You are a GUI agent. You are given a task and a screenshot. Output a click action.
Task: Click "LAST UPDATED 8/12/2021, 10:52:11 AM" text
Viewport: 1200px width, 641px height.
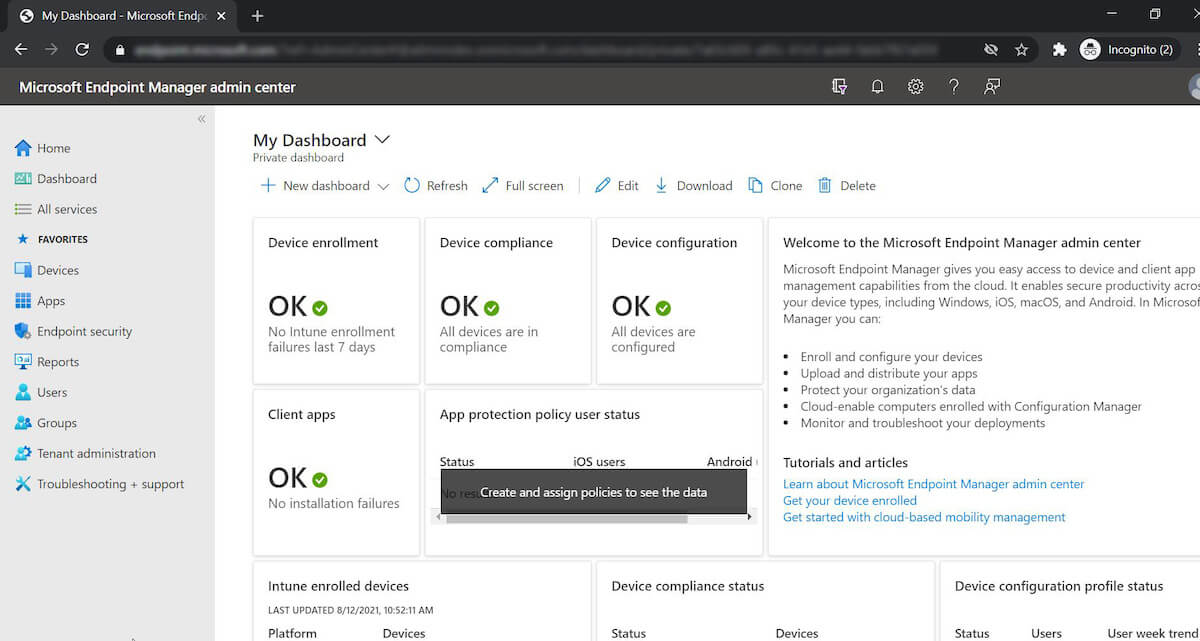tap(351, 610)
